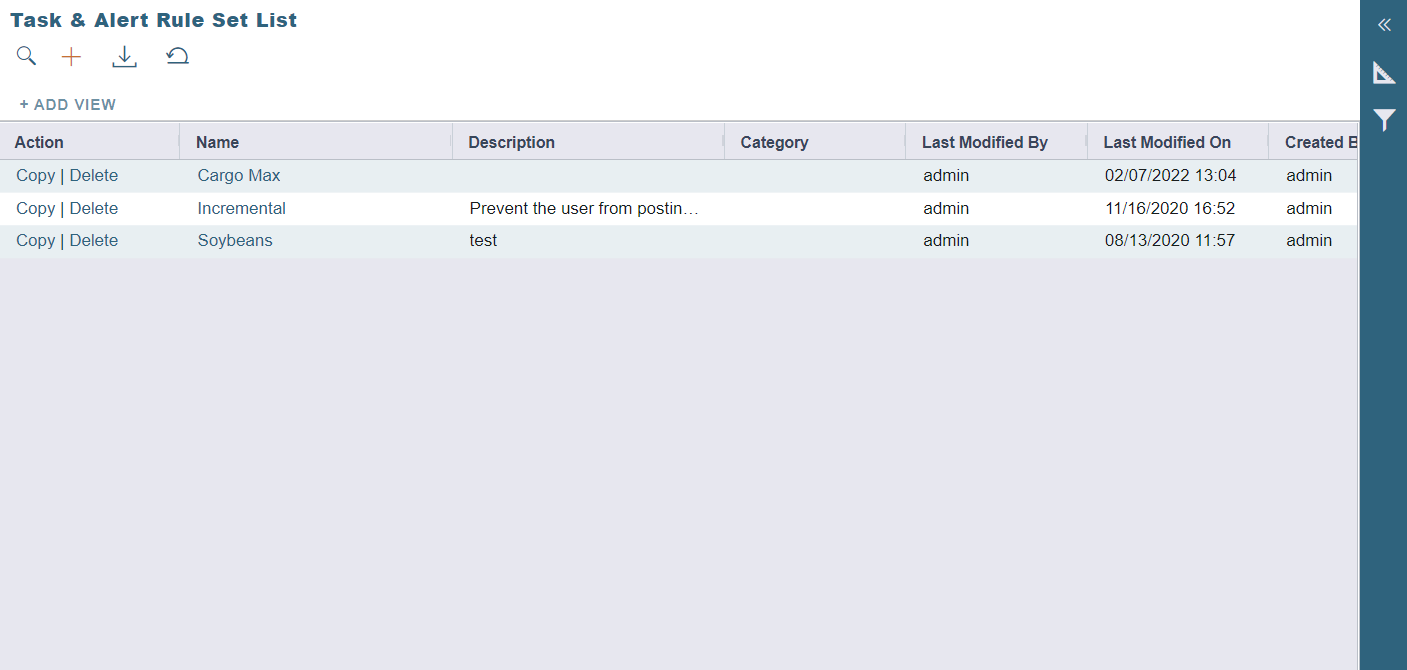Sort by Last Modified By column
The width and height of the screenshot is (1407, 670).
point(984,142)
